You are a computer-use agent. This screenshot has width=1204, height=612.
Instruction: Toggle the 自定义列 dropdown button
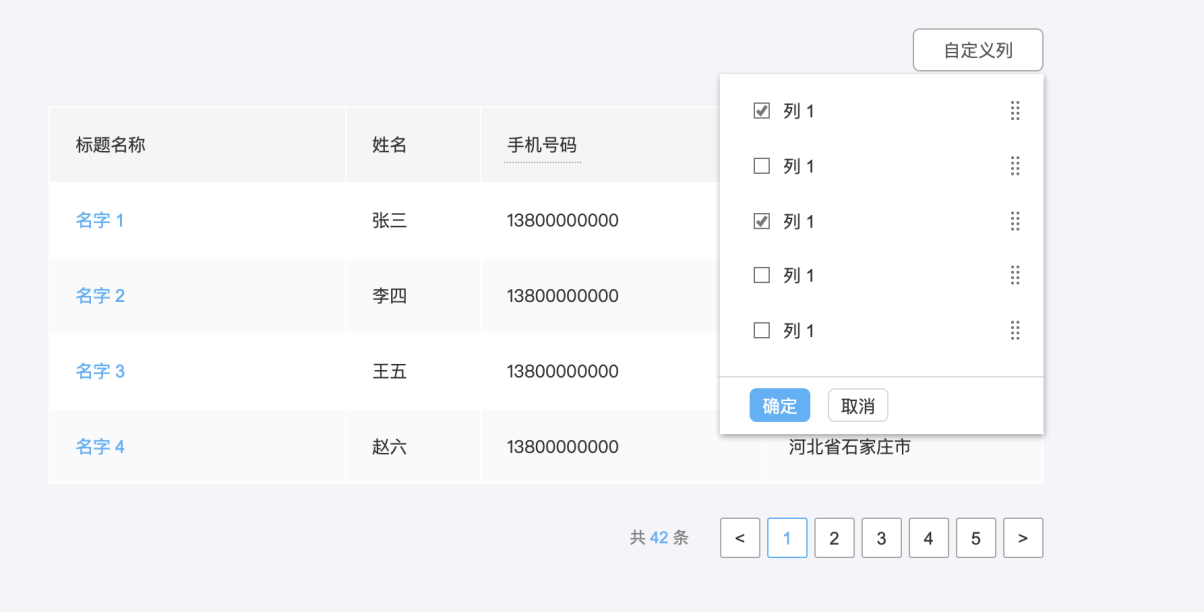[977, 50]
